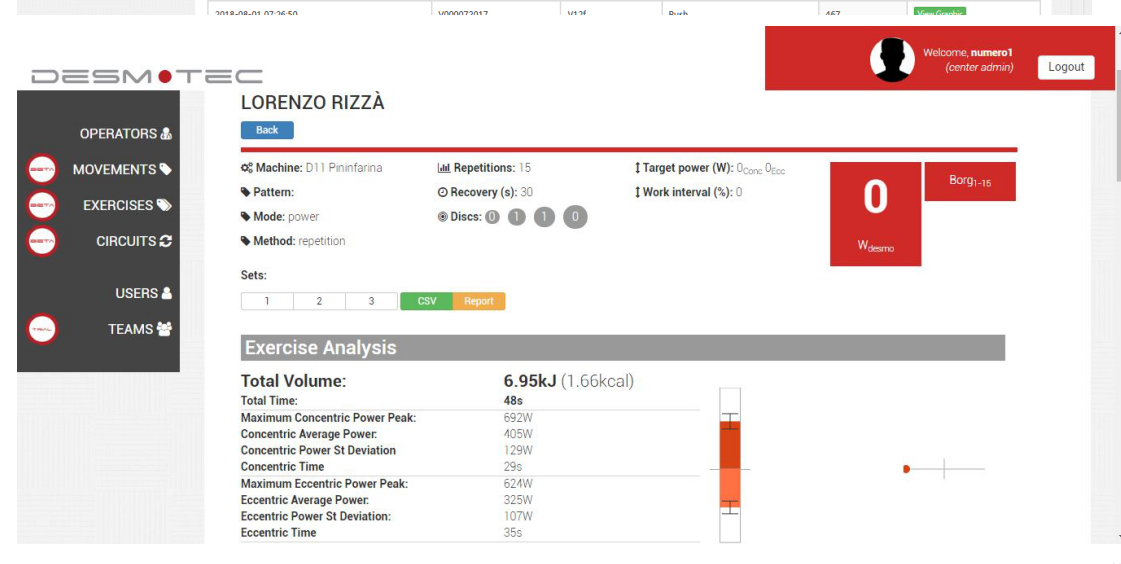This screenshot has height=564, width=1121.
Task: Click the user avatar profile icon
Action: point(892,59)
